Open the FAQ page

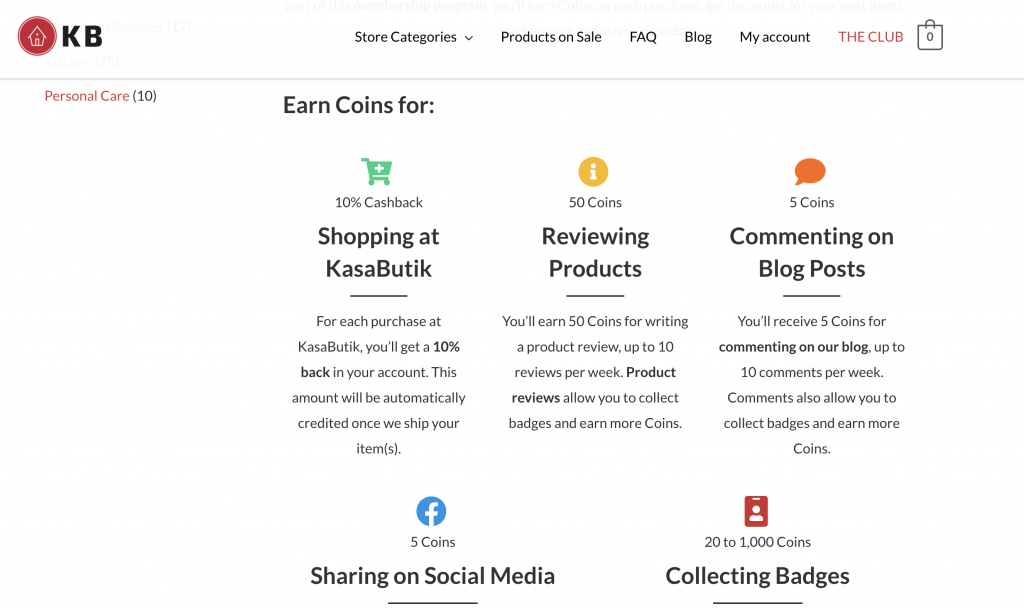[643, 37]
